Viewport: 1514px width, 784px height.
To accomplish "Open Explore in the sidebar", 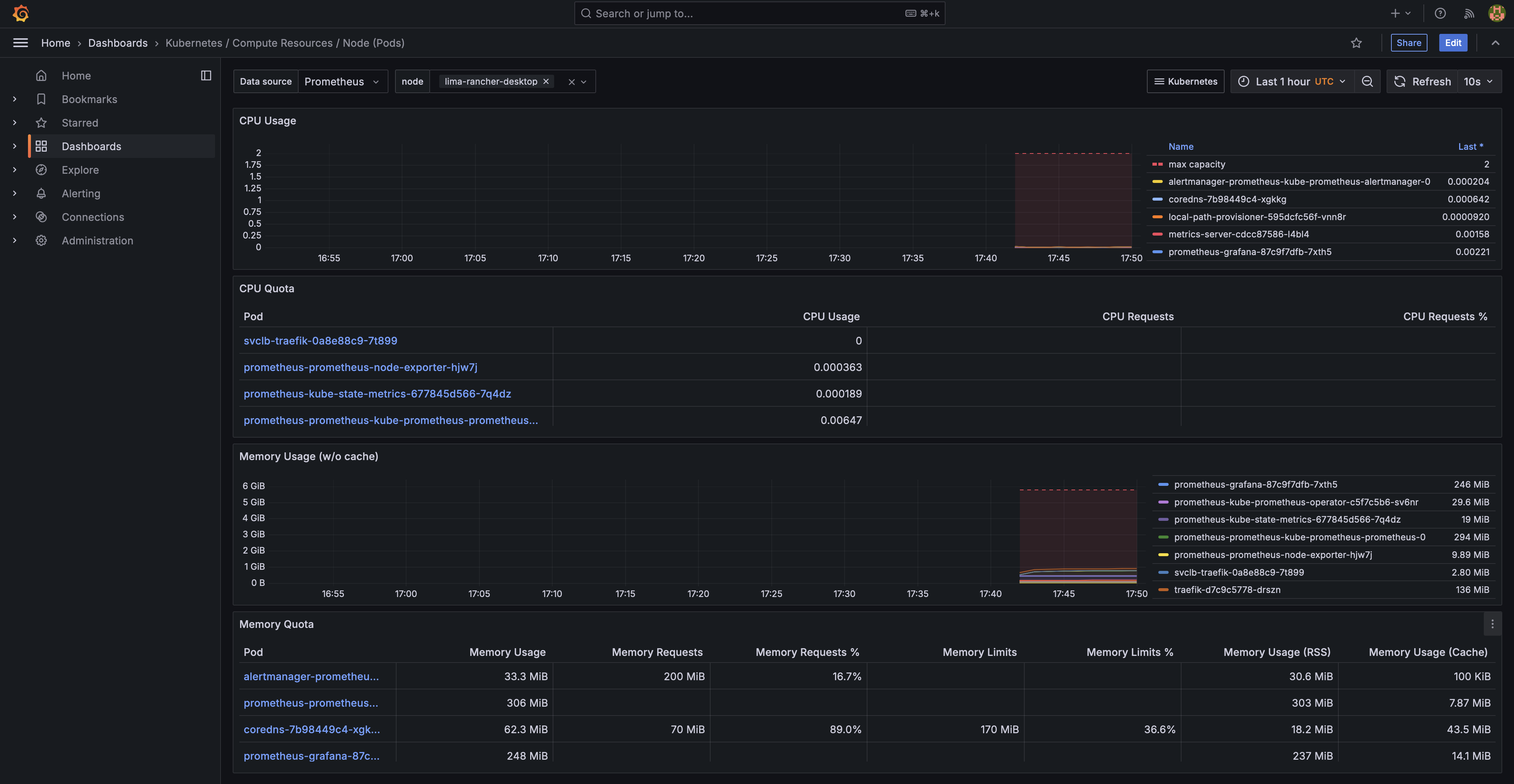I will click(x=80, y=170).
